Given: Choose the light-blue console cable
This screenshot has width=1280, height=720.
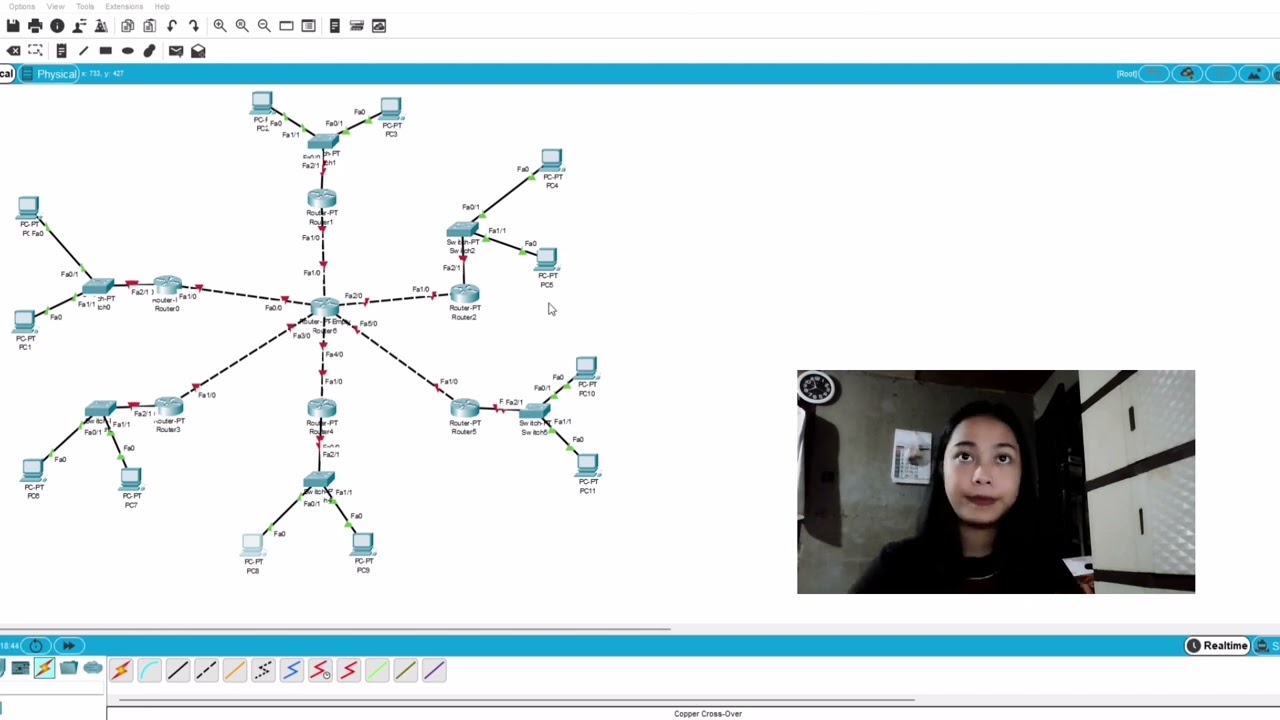Looking at the screenshot, I should [149, 671].
